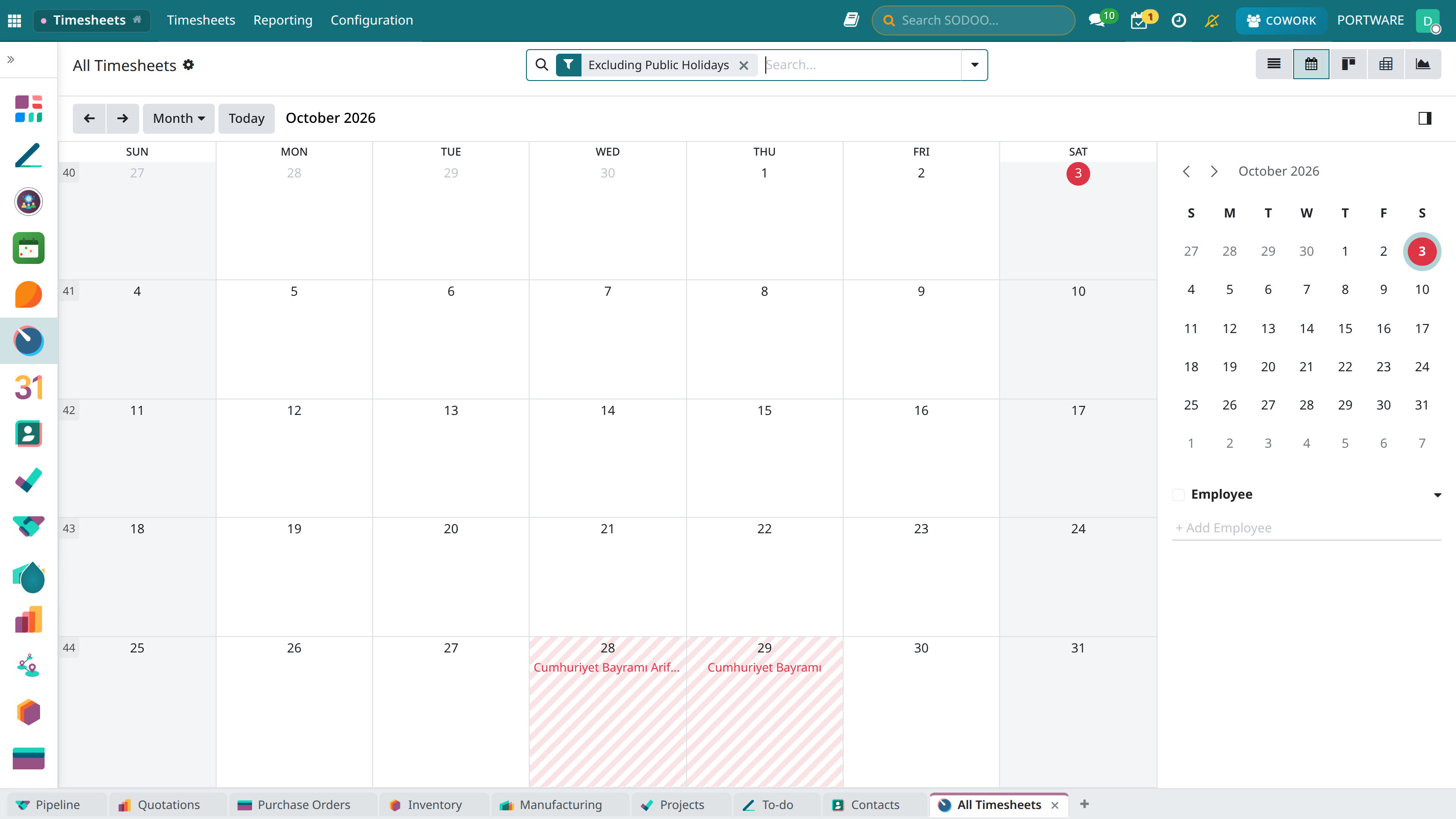Open the Dashboards app icon in sidebar

tap(29, 109)
